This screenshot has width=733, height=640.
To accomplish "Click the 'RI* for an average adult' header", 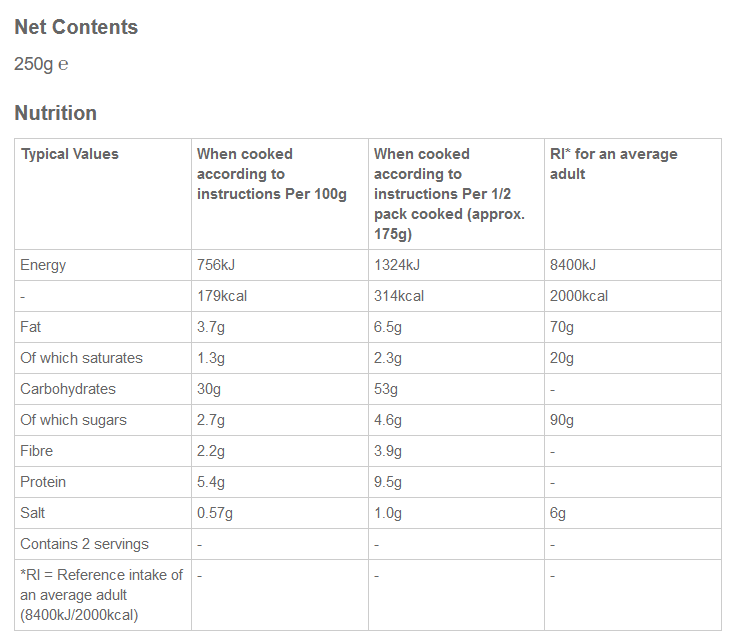I will click(x=613, y=164).
